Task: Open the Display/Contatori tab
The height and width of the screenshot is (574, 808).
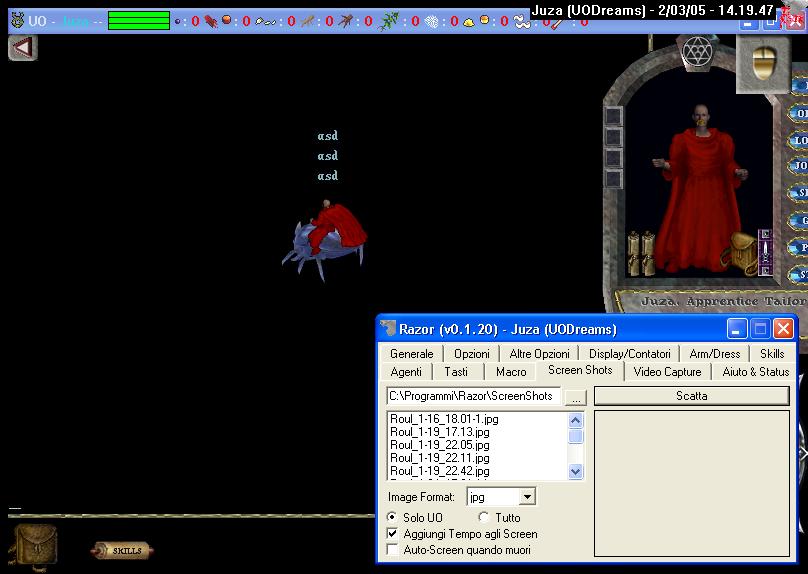Action: click(x=629, y=353)
